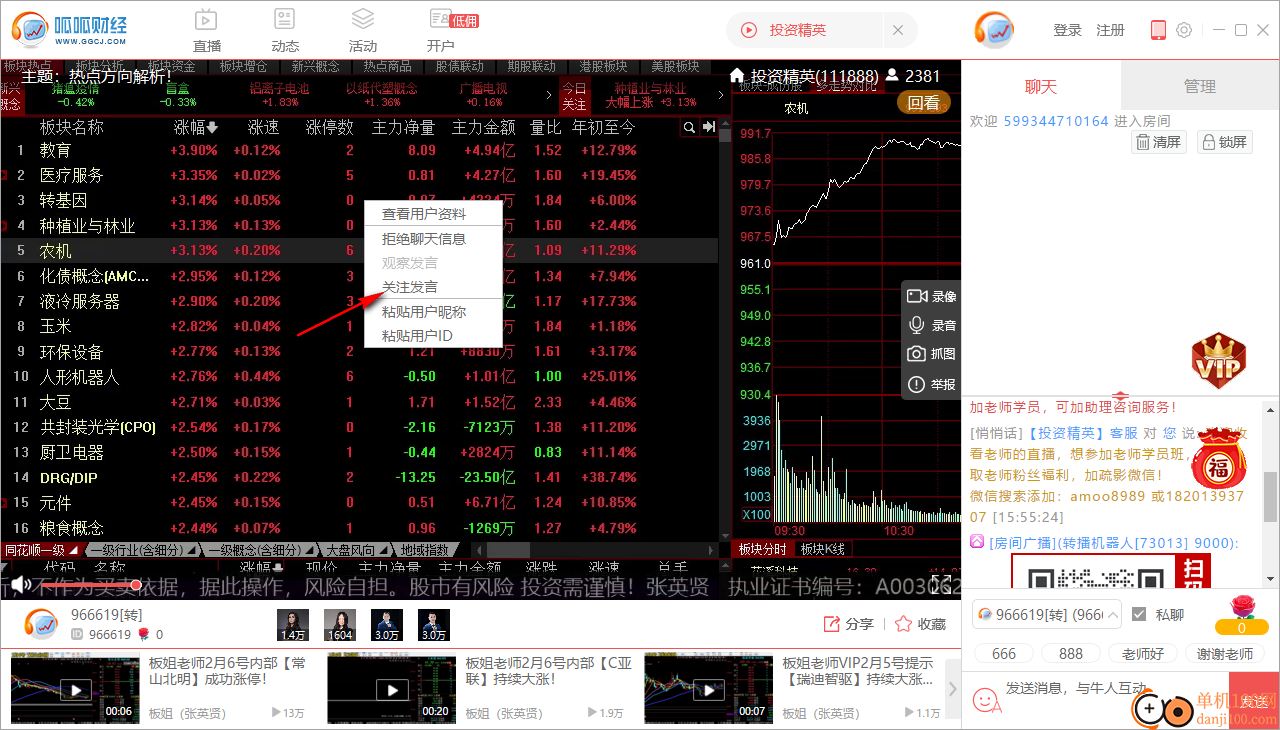This screenshot has height=730, width=1280.
Task: Switch to the 管理 management tab
Action: point(1200,86)
